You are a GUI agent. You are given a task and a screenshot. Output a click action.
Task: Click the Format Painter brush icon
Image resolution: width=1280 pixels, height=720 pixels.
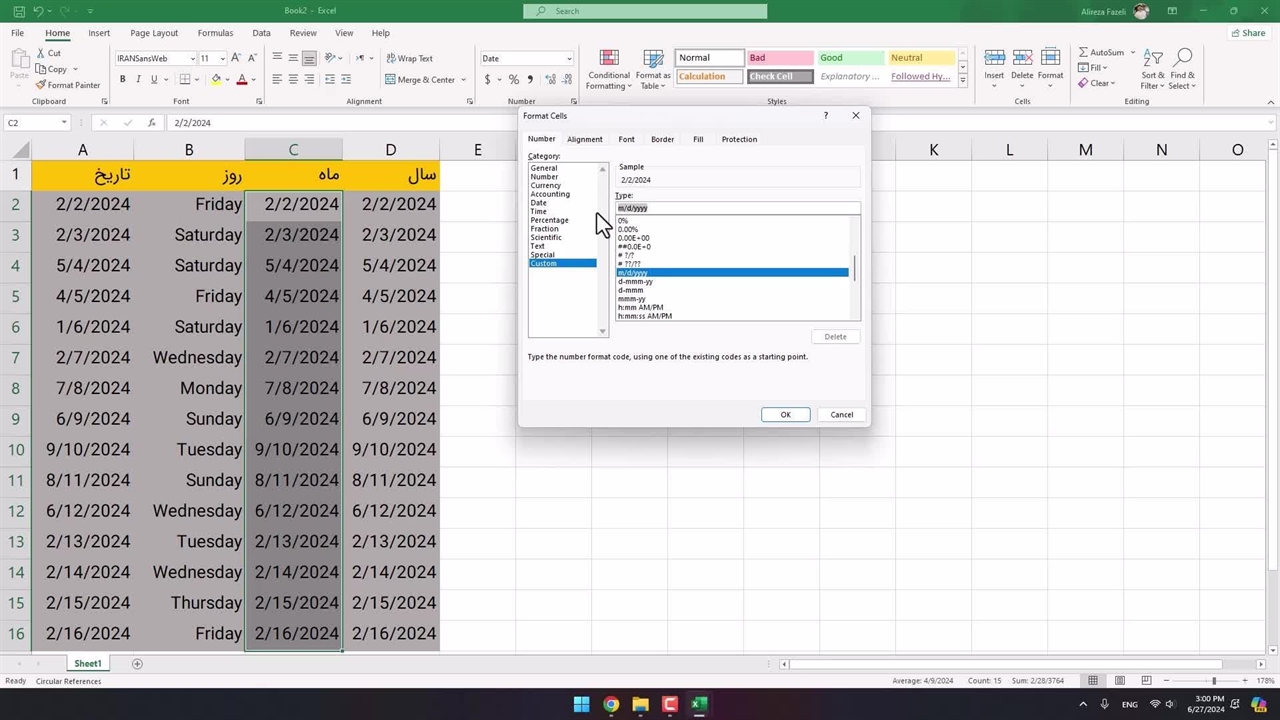(x=41, y=85)
